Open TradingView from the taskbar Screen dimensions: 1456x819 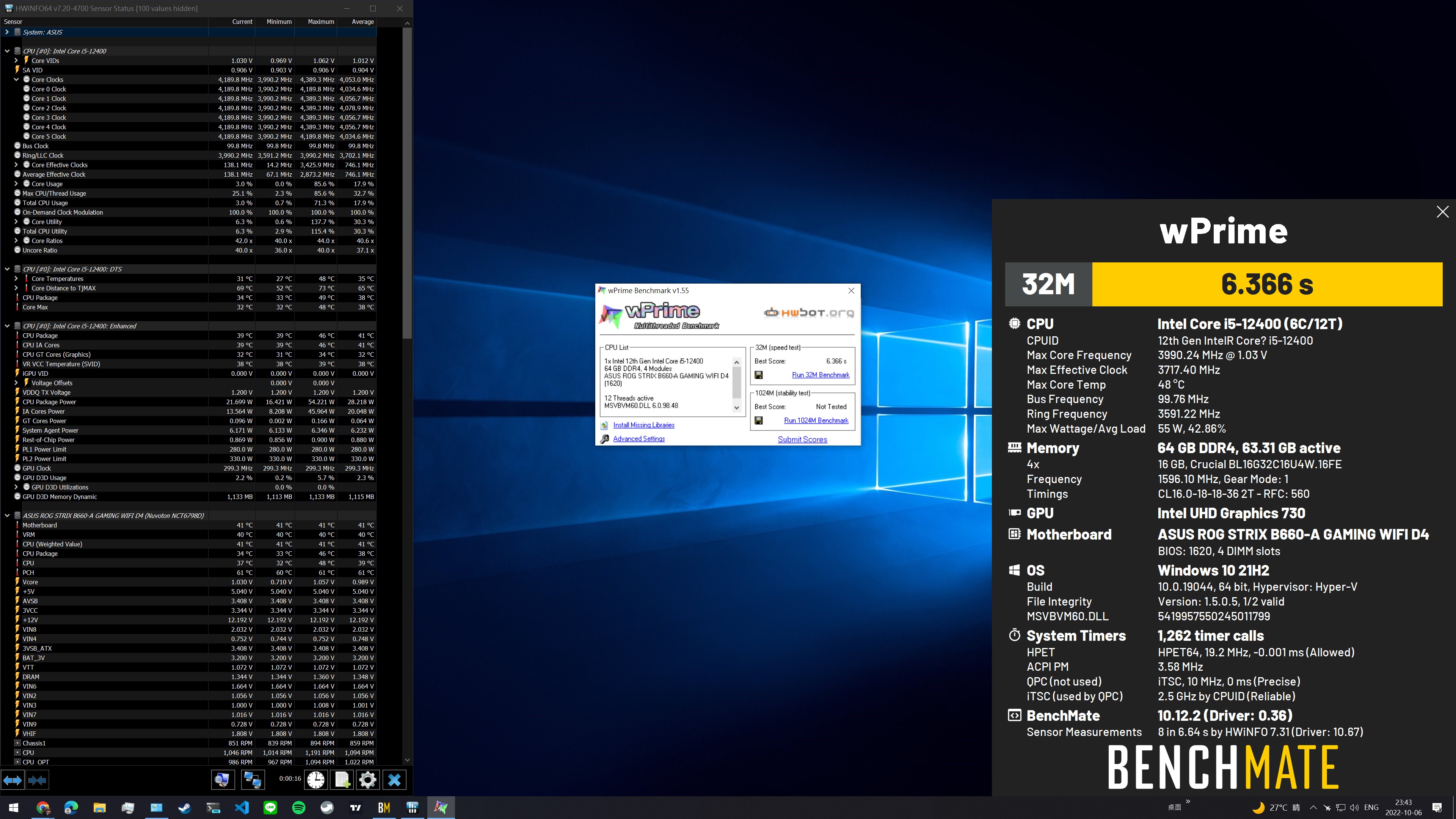[x=356, y=808]
